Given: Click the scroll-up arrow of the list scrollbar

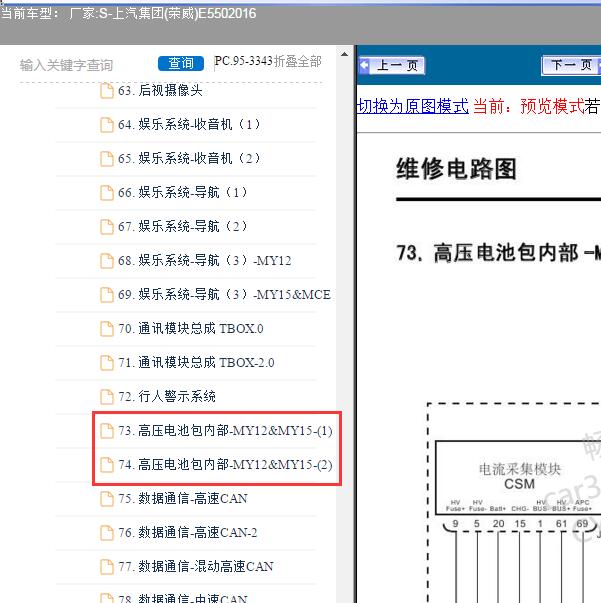Looking at the screenshot, I should pyautogui.click(x=345, y=54).
